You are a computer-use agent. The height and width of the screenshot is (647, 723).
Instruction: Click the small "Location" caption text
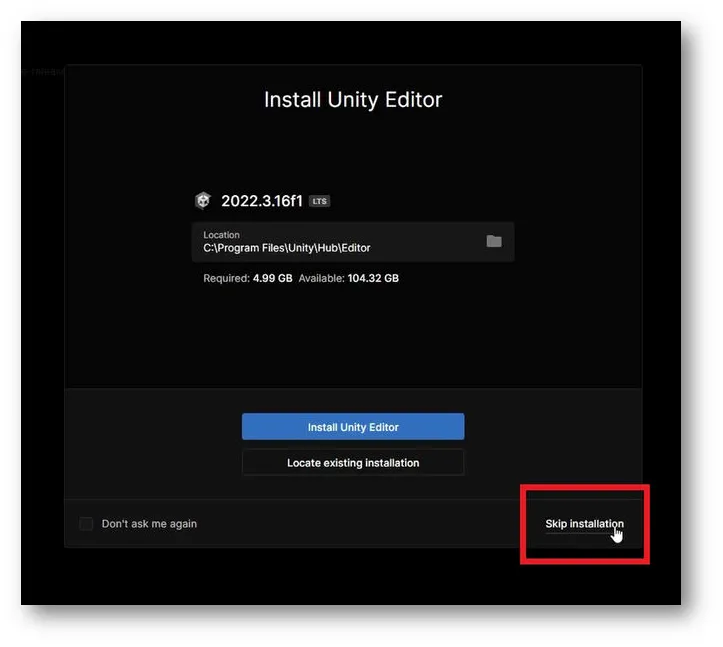coord(221,235)
